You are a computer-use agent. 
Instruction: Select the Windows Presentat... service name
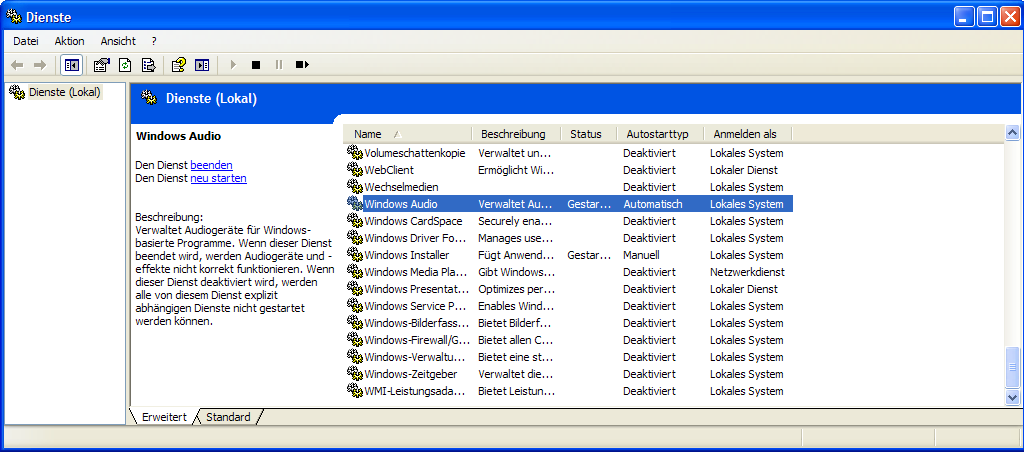(417, 289)
